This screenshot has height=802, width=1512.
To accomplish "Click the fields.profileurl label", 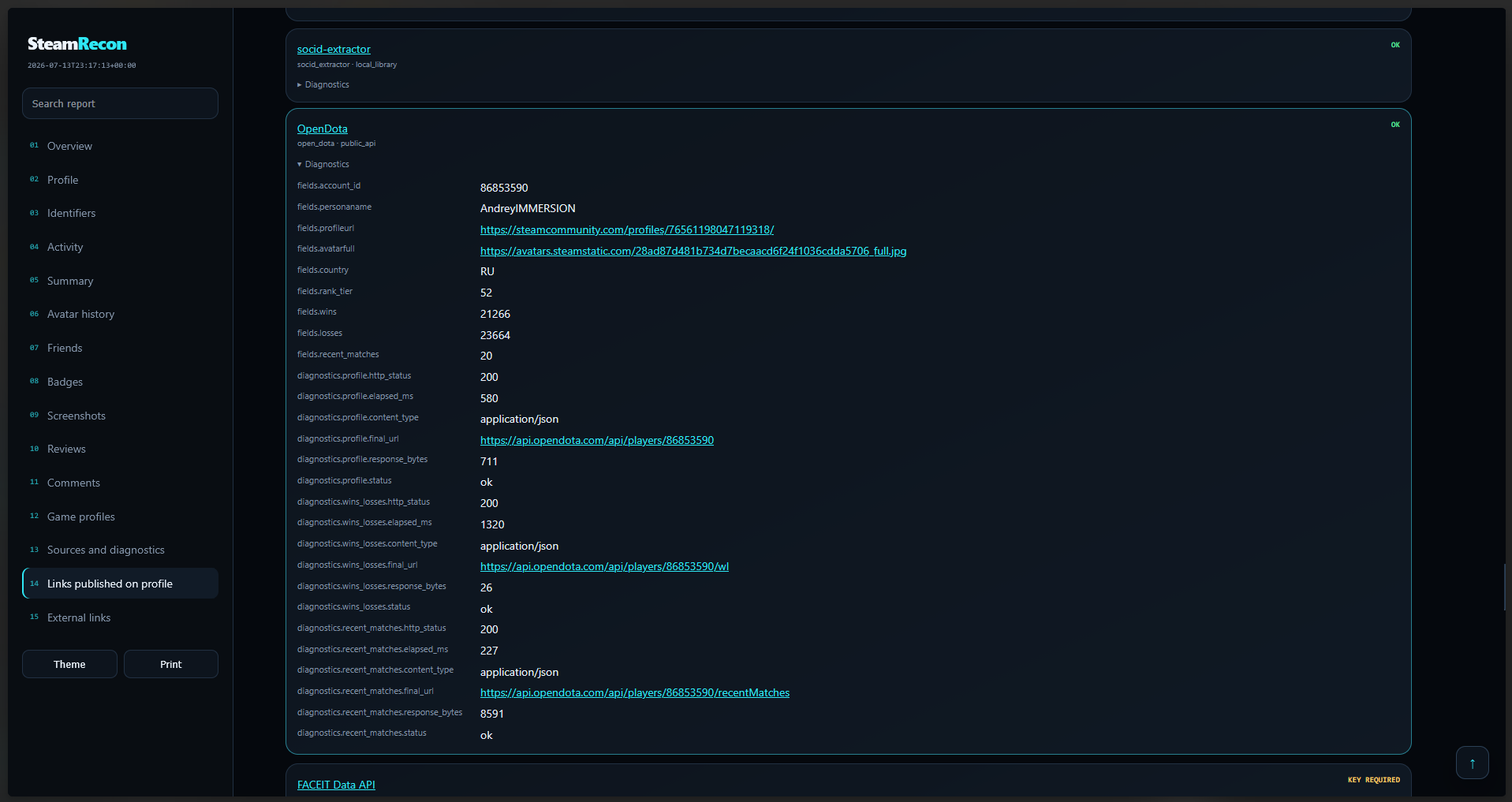I will tap(326, 228).
